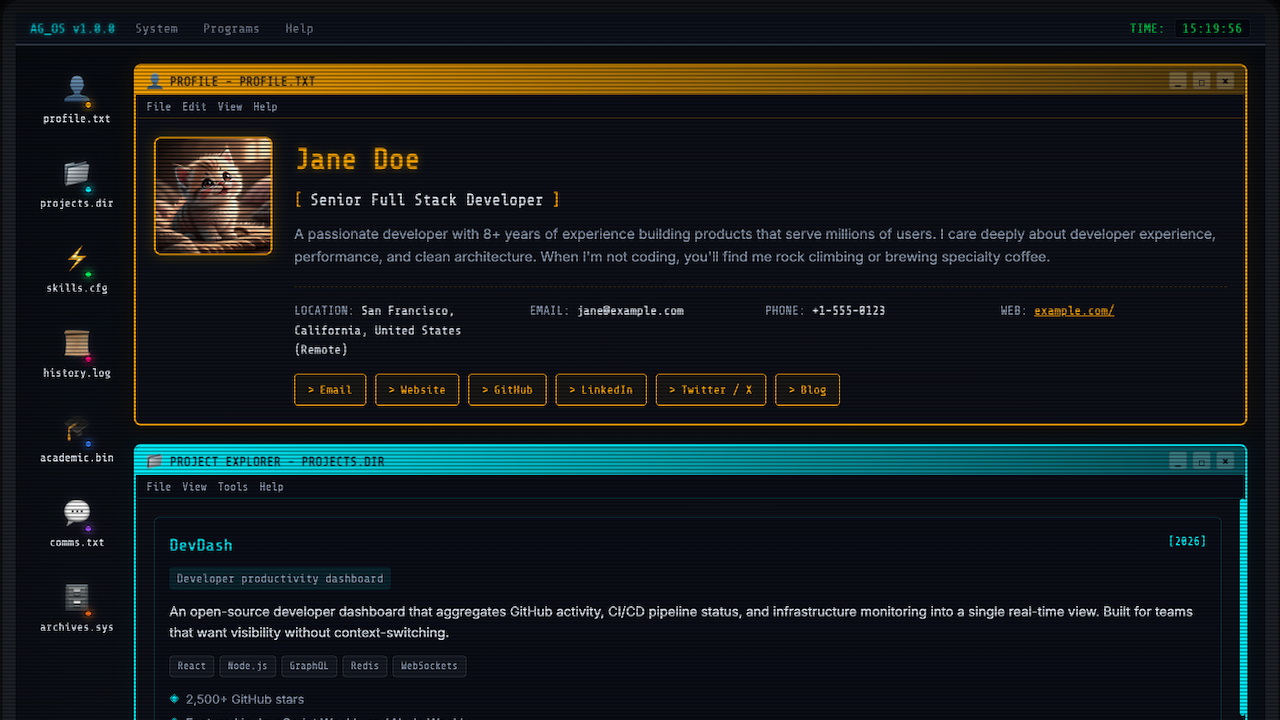Open the projects.dir folder icon
This screenshot has width=1280, height=720.
click(77, 185)
